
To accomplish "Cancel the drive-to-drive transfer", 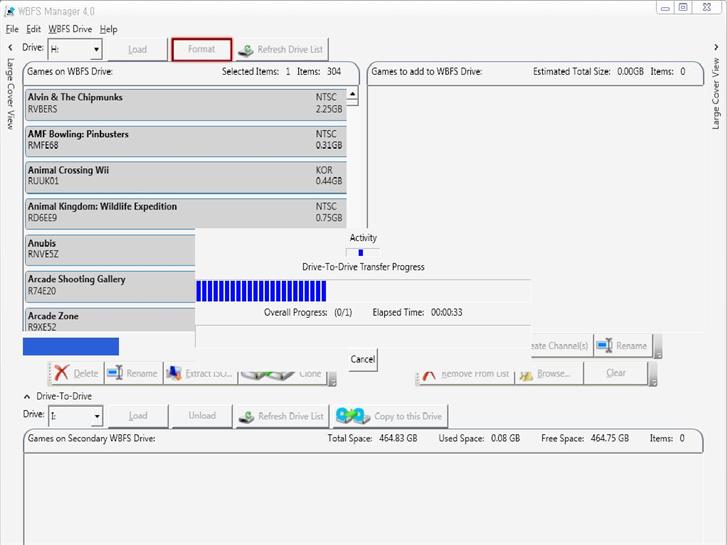I will coord(362,359).
